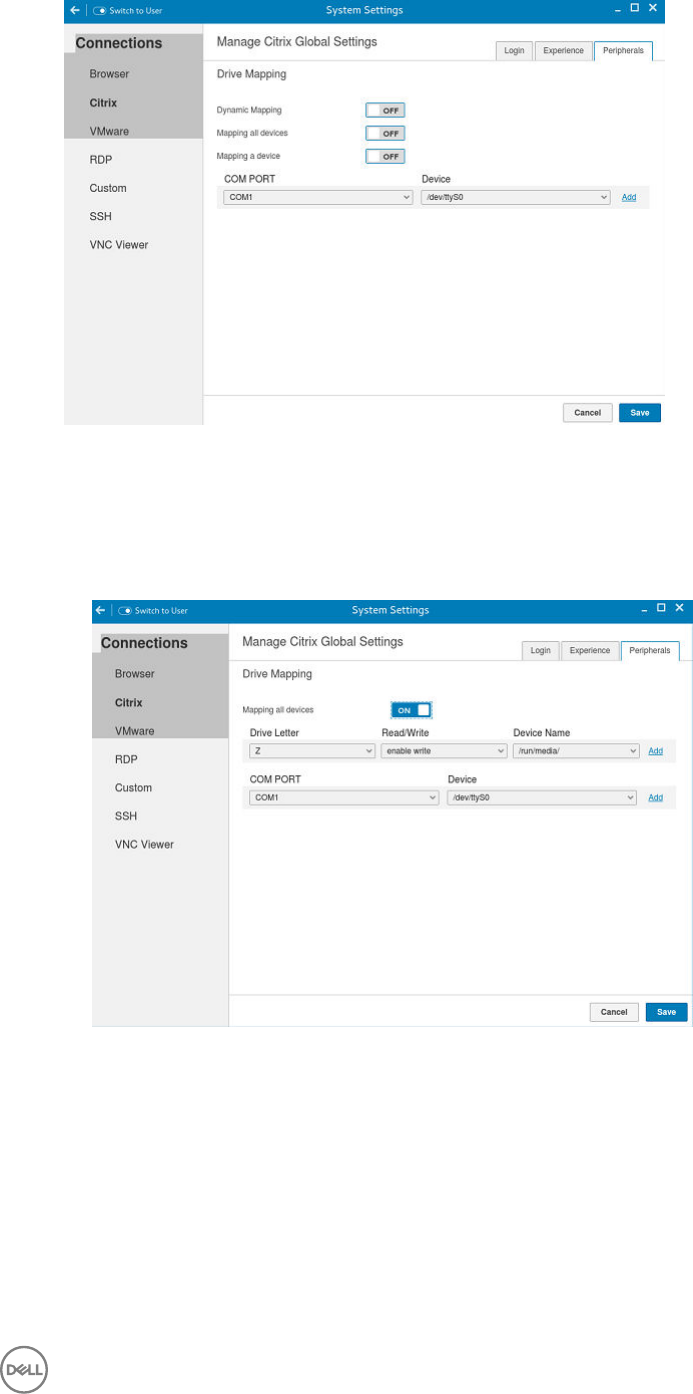Select VNC Viewer in the upper window sidebar

tap(118, 244)
